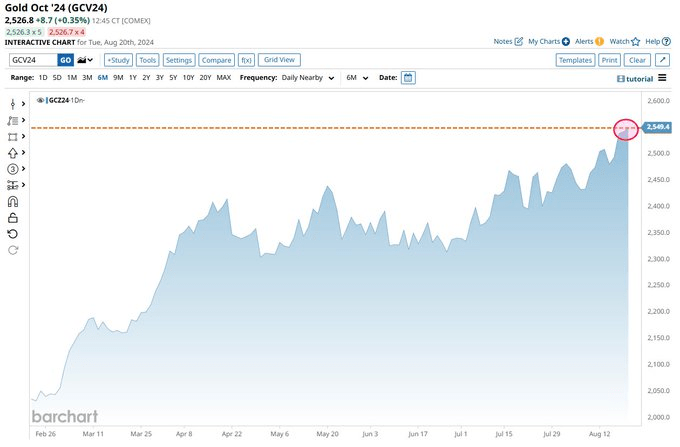Click the Notes edit icon
The image size is (680, 447).
coord(518,42)
